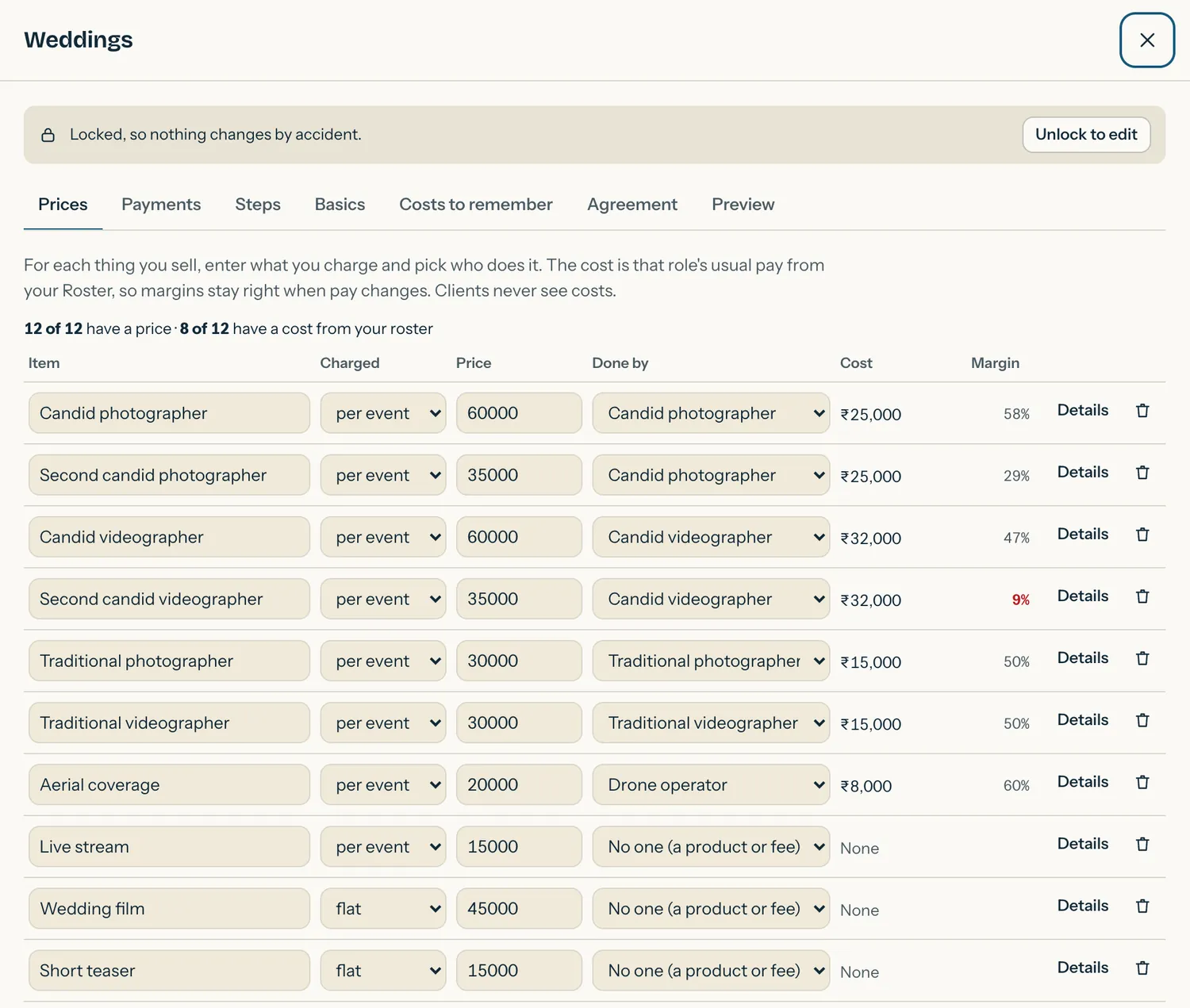The width and height of the screenshot is (1190, 1008).
Task: Click the '12 of 12 have a price' summary
Action: 98,328
